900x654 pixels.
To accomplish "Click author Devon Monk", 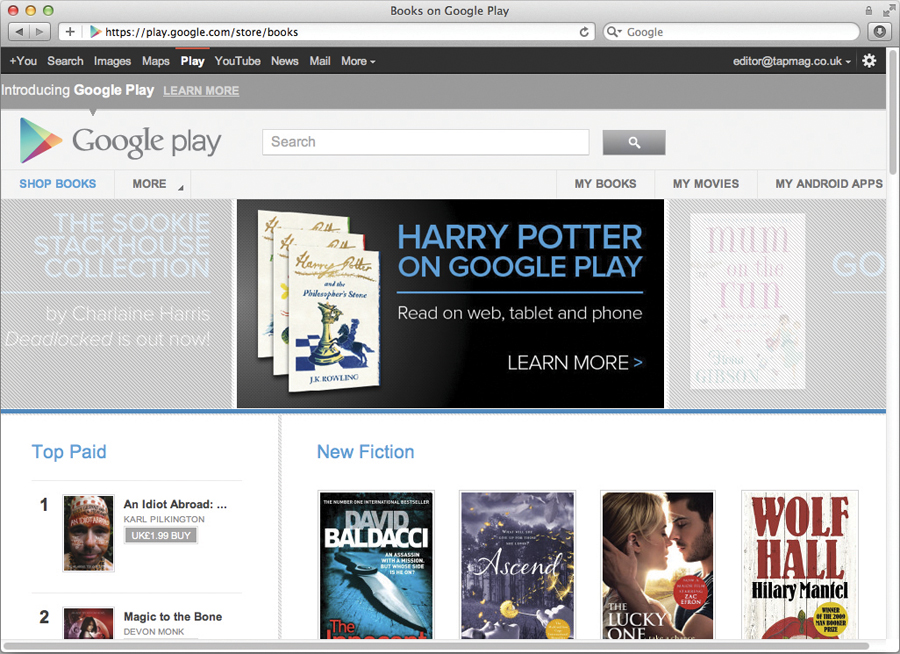I will [x=154, y=632].
